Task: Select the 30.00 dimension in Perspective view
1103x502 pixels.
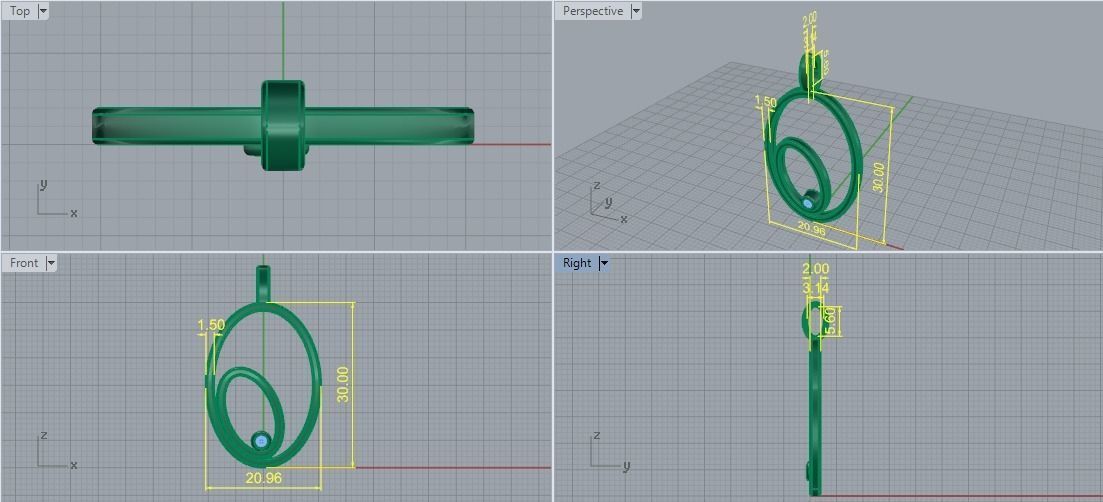Action: [878, 177]
